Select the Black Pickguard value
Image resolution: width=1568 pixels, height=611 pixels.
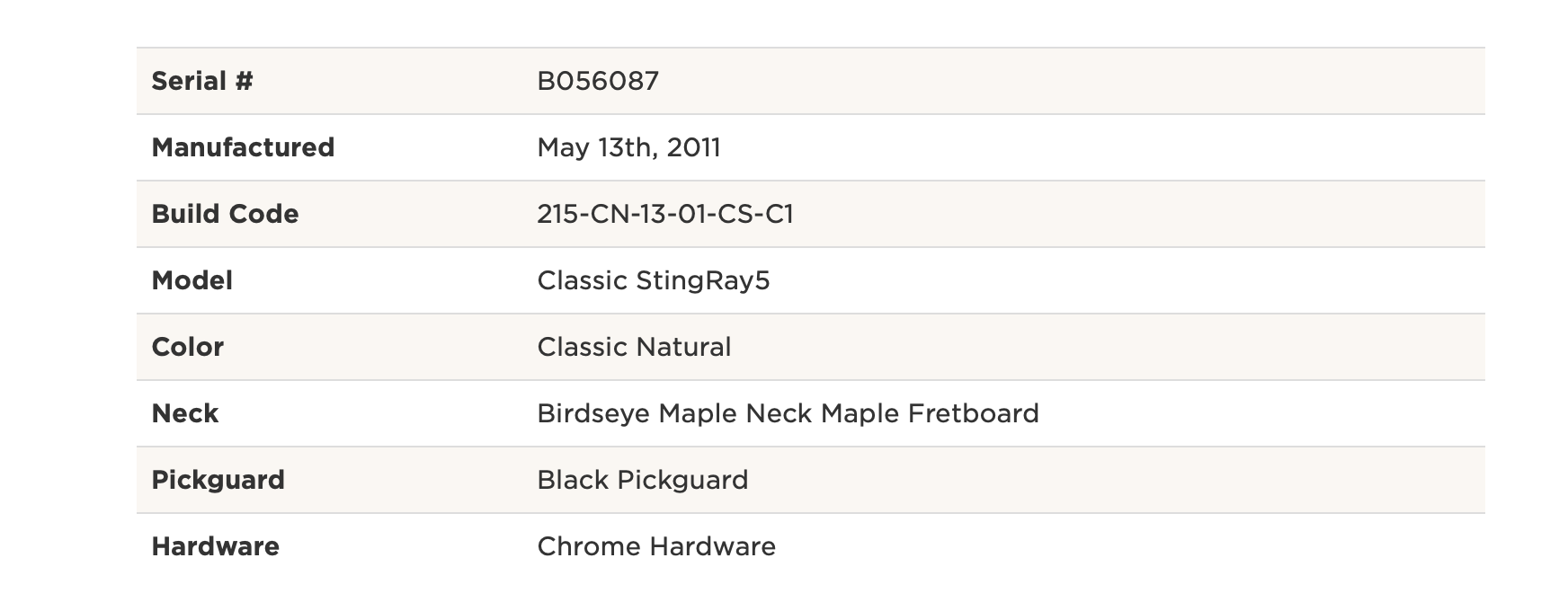643,480
